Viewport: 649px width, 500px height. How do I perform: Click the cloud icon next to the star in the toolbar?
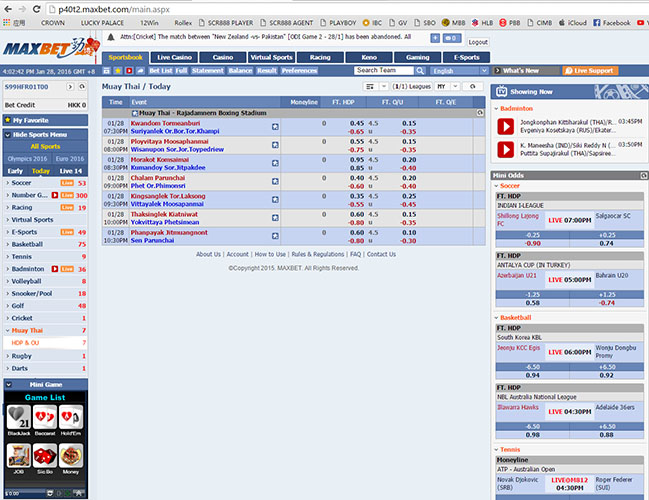coord(140,71)
